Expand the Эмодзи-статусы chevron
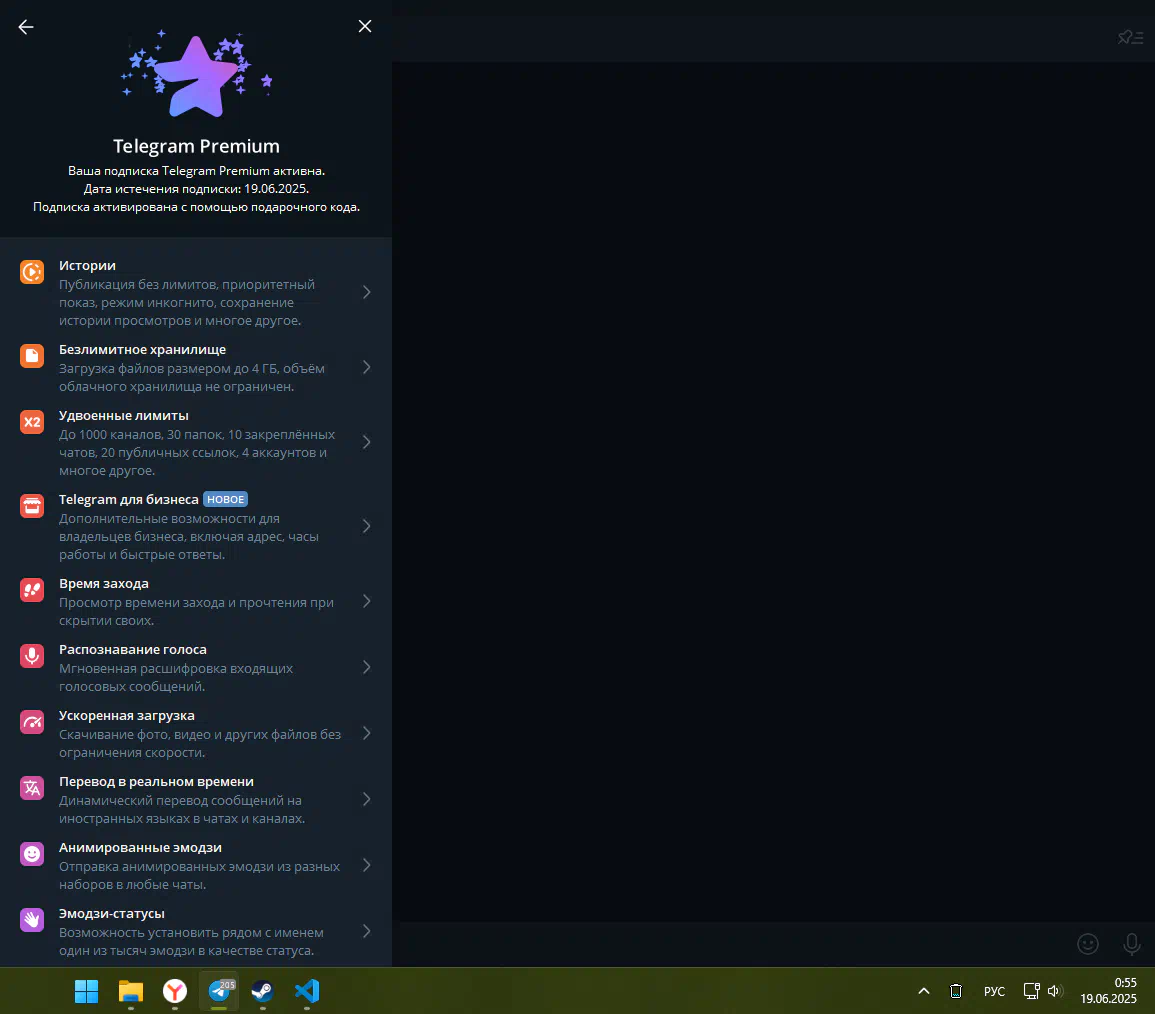The width and height of the screenshot is (1155, 1014). click(x=367, y=932)
